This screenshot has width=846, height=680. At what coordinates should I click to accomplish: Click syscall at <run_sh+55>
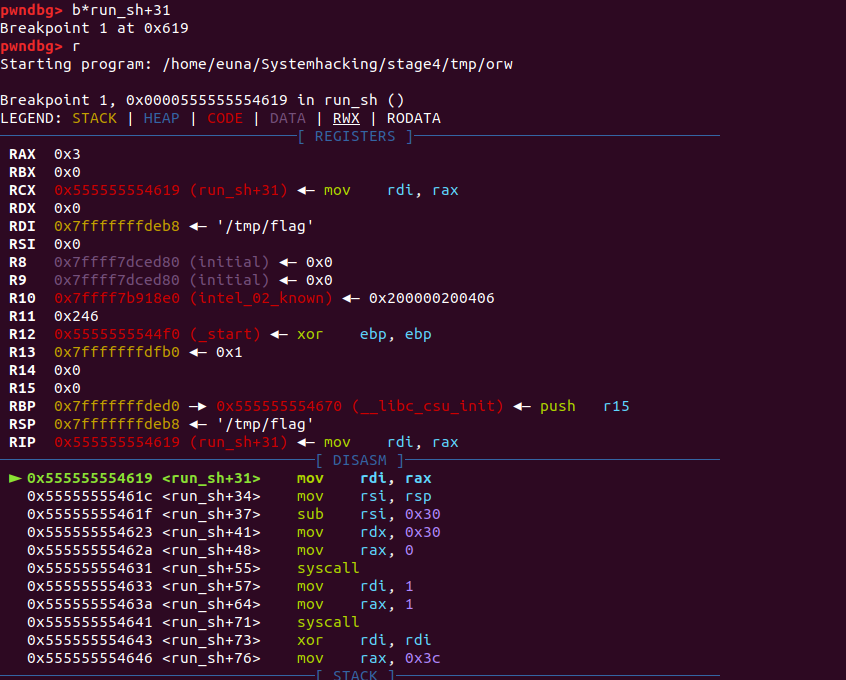pos(328,568)
